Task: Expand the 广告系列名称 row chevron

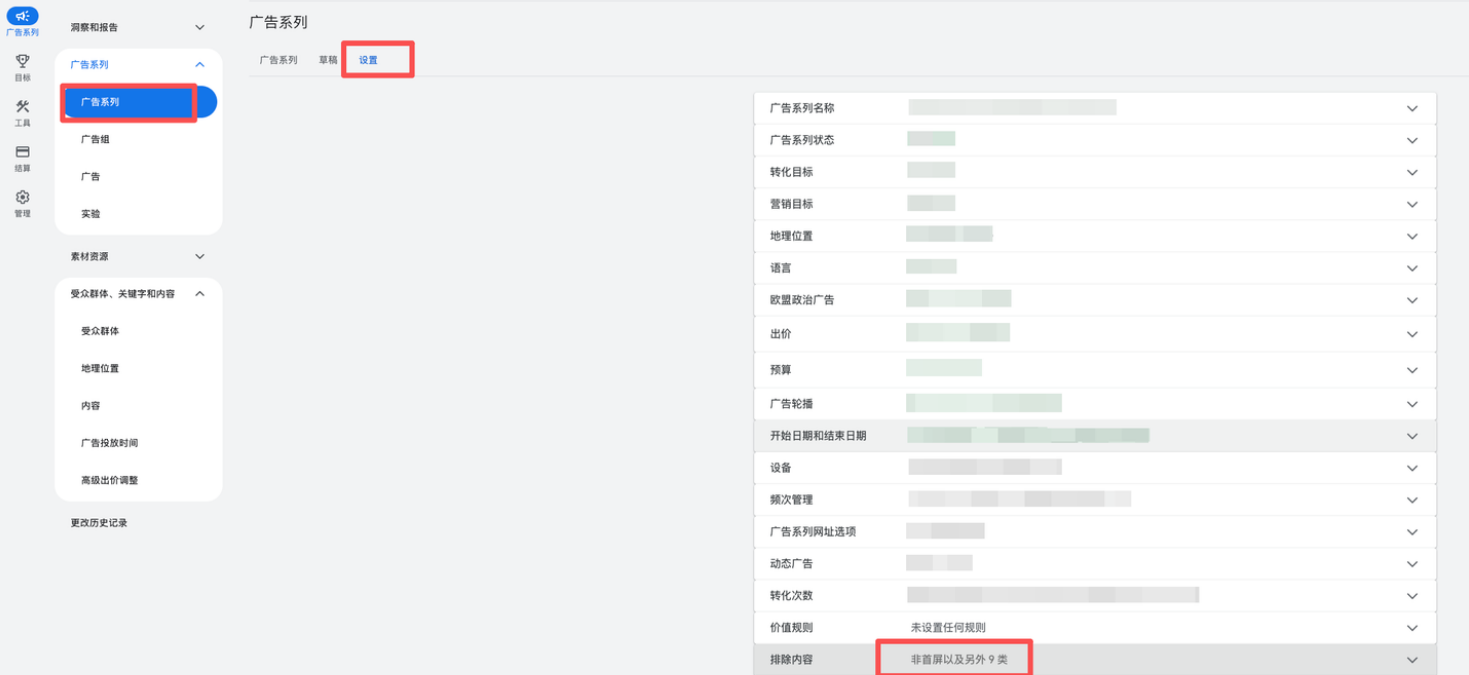Action: pos(1412,108)
